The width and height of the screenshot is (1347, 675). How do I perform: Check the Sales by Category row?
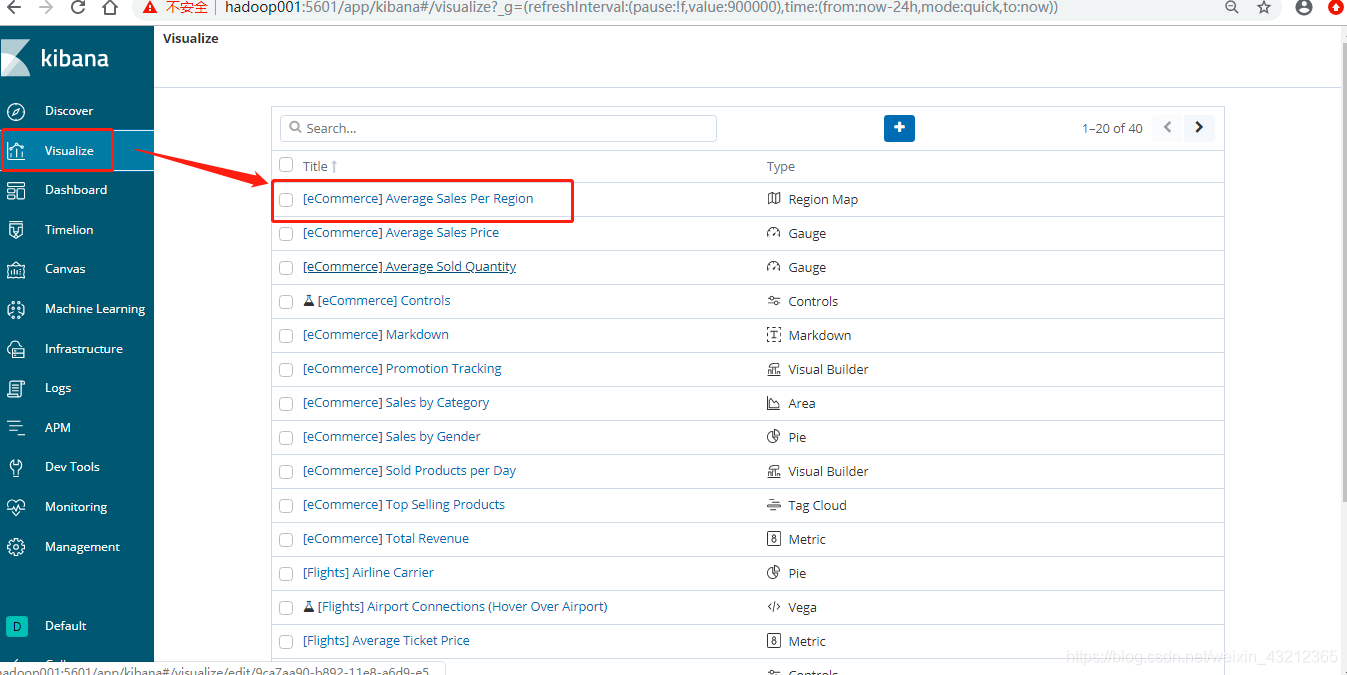tap(286, 404)
